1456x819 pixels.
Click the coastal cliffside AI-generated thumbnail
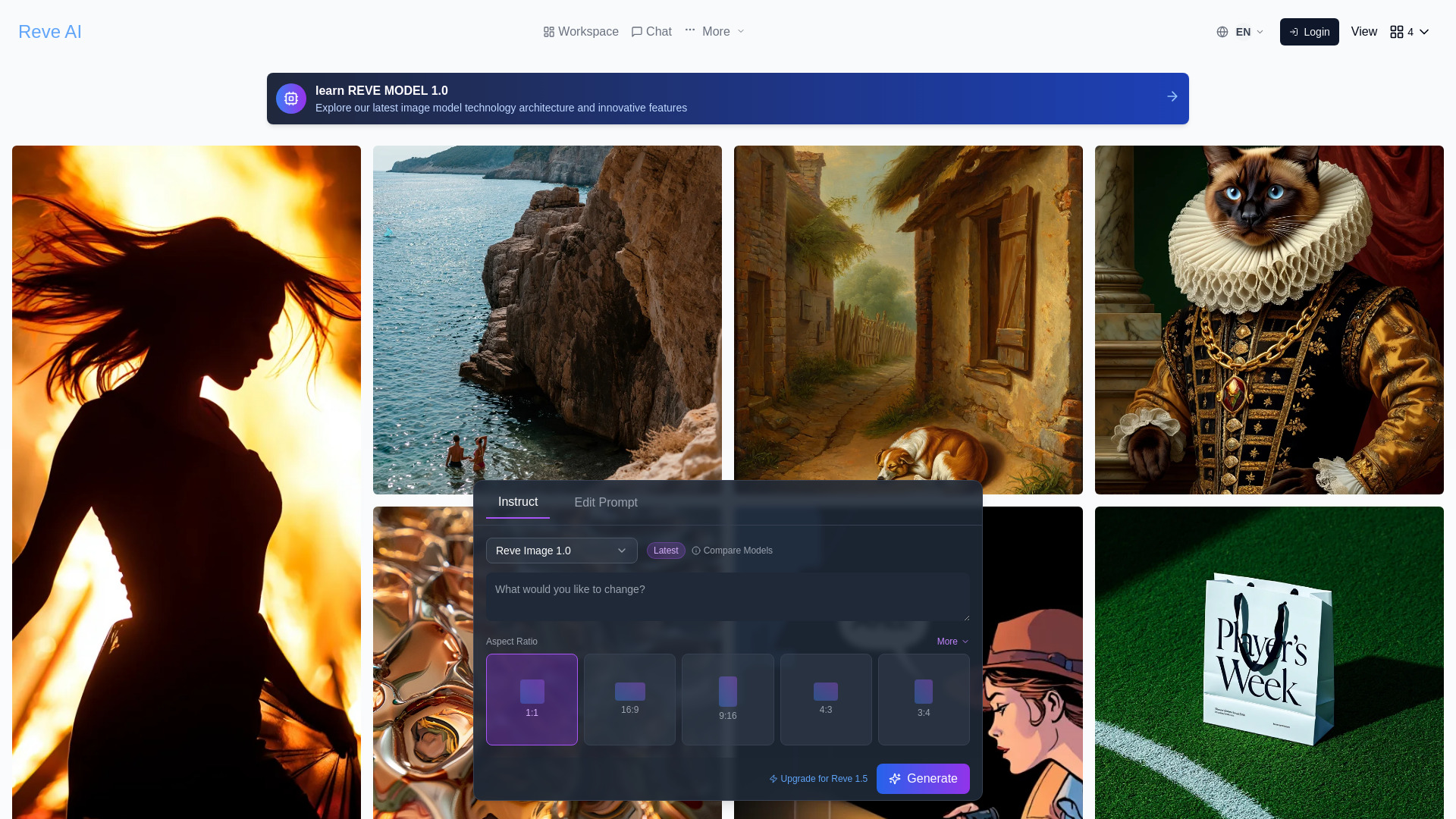547,319
